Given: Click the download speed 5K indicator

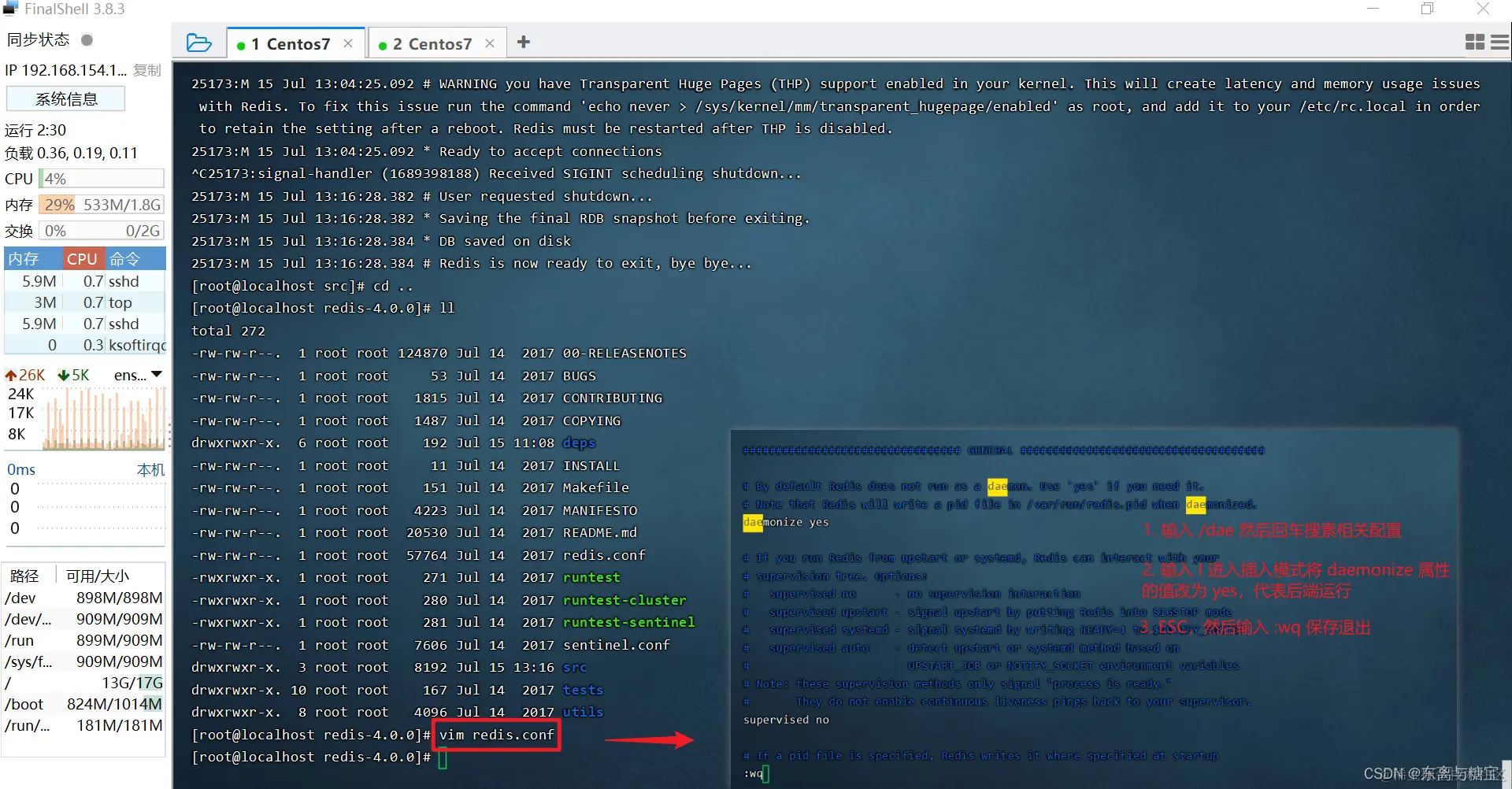Looking at the screenshot, I should pyautogui.click(x=74, y=375).
